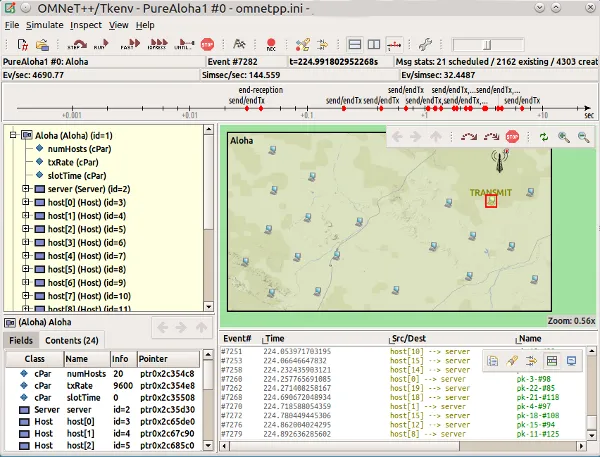Click the green refresh icon on canvas toolbar
The height and width of the screenshot is (457, 600).
point(543,138)
